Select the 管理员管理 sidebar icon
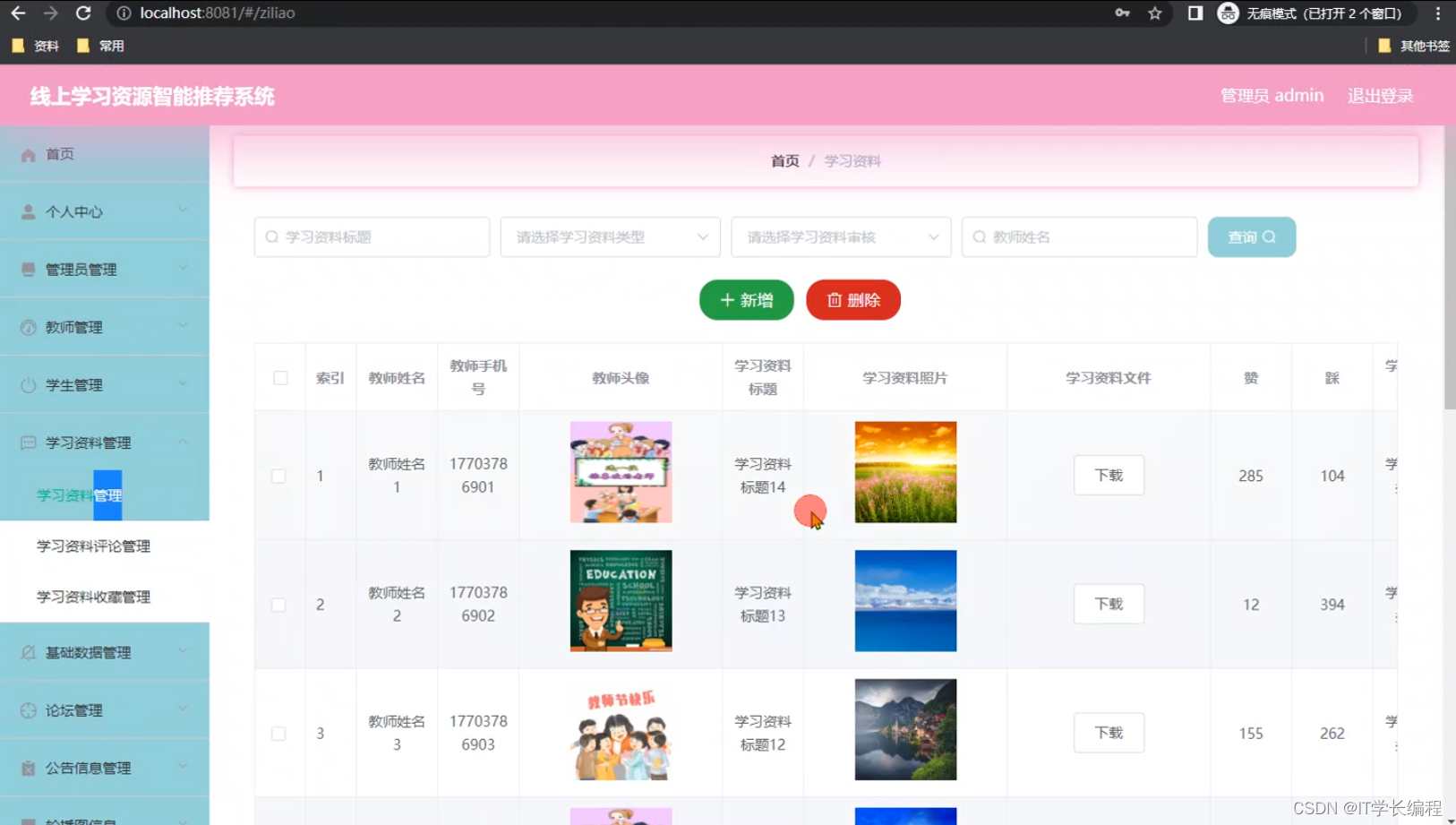 click(x=26, y=269)
